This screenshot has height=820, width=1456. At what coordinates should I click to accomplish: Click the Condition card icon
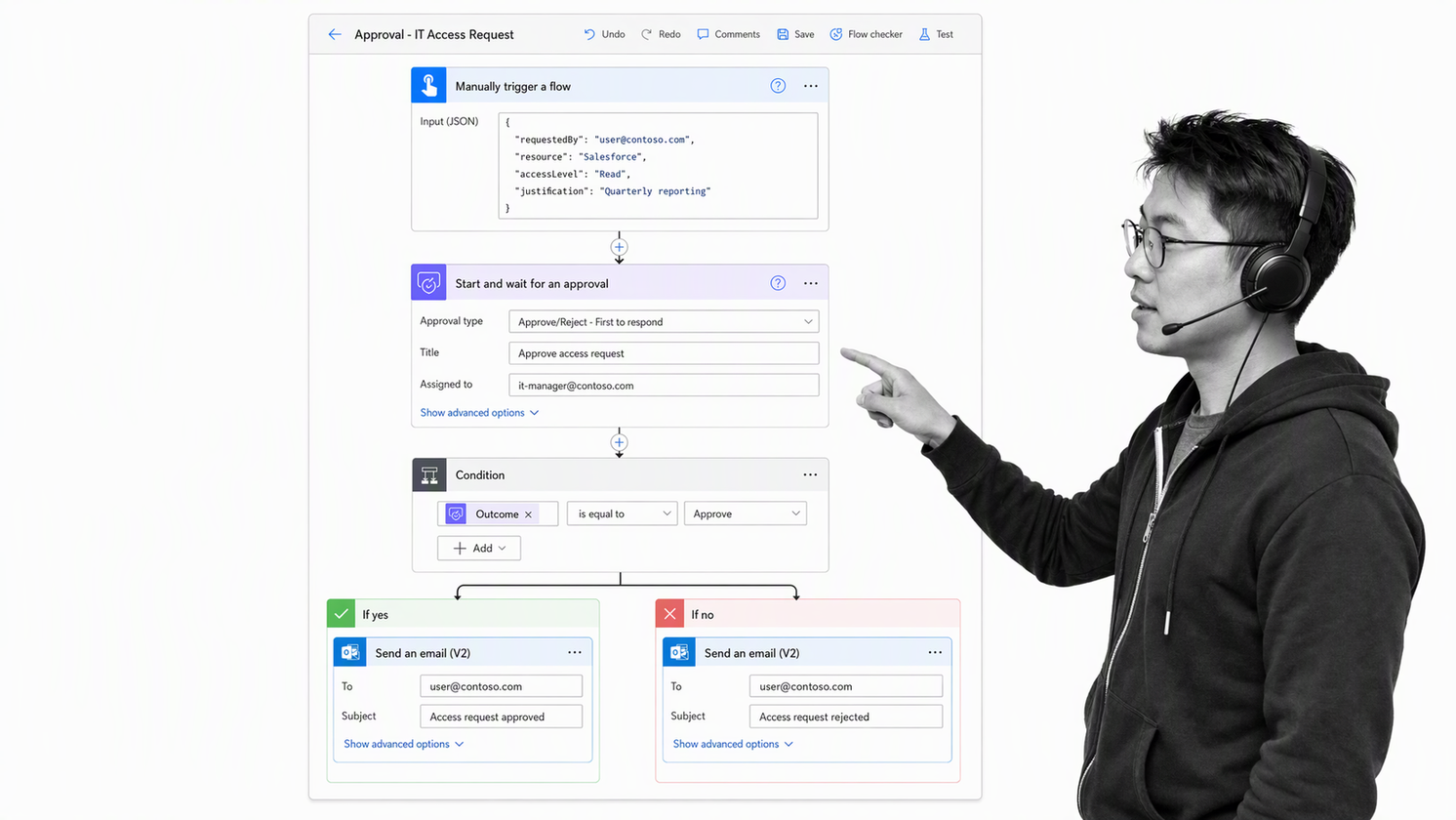pyautogui.click(x=428, y=475)
